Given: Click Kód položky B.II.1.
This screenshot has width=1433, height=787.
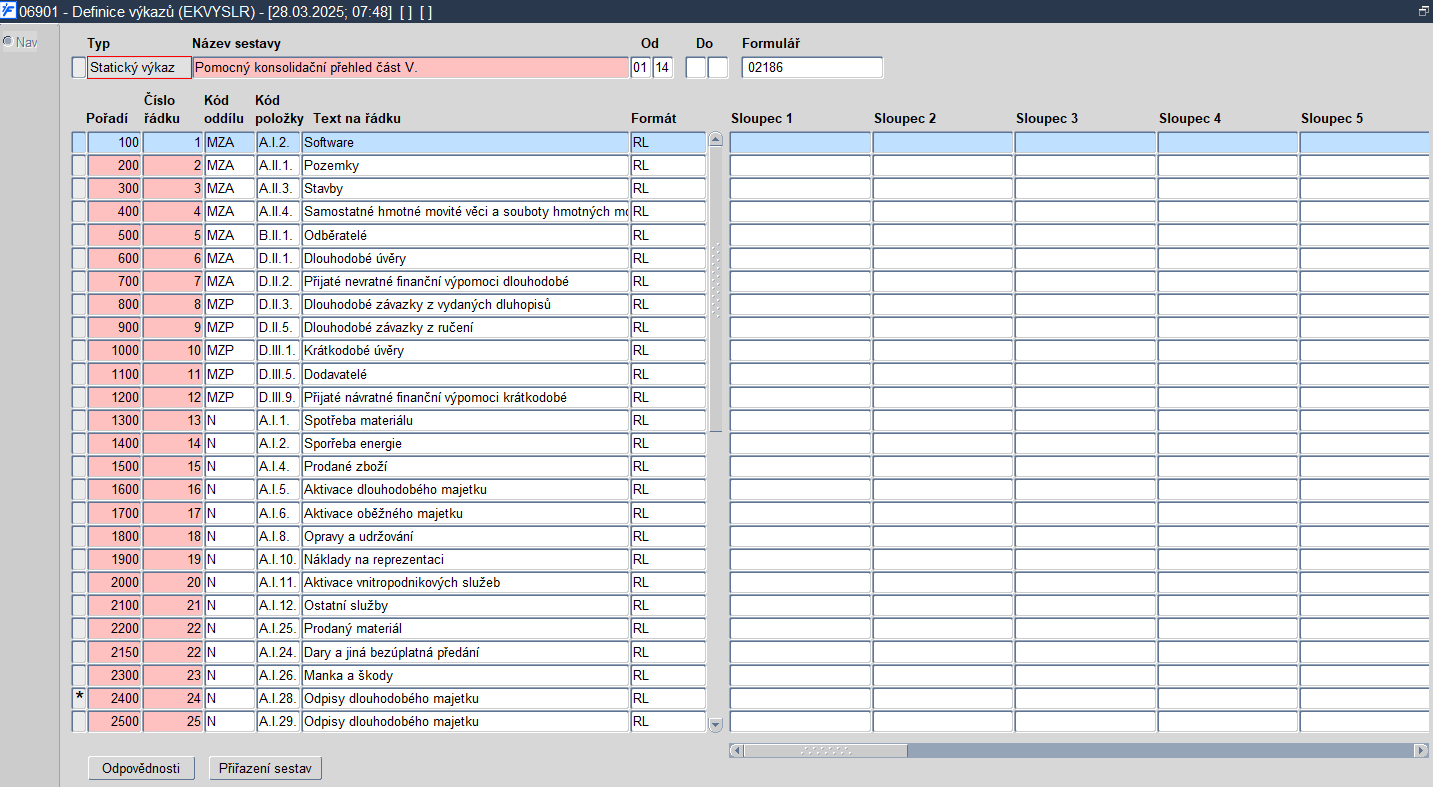Looking at the screenshot, I should coord(279,235).
